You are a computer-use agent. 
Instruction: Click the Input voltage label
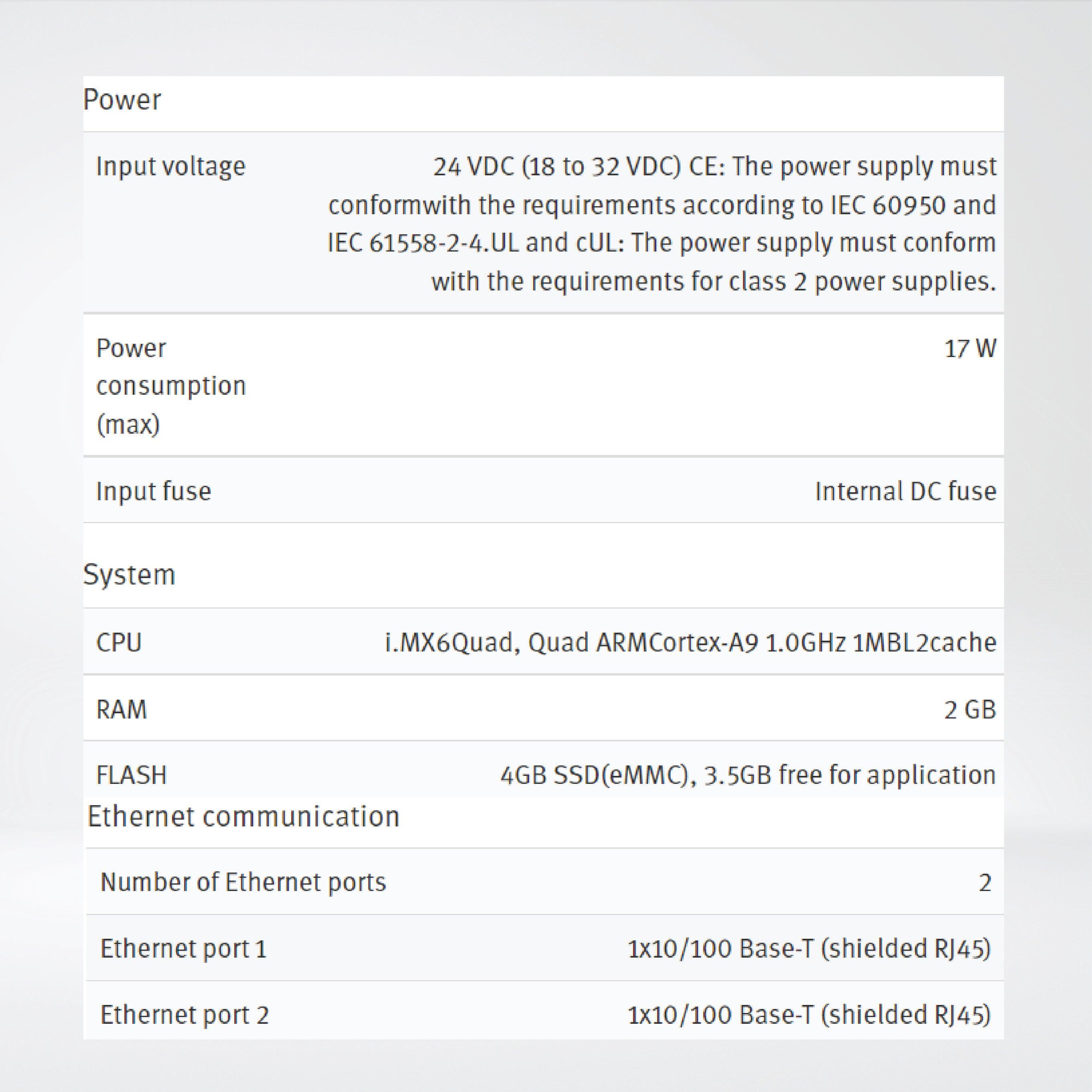[170, 167]
